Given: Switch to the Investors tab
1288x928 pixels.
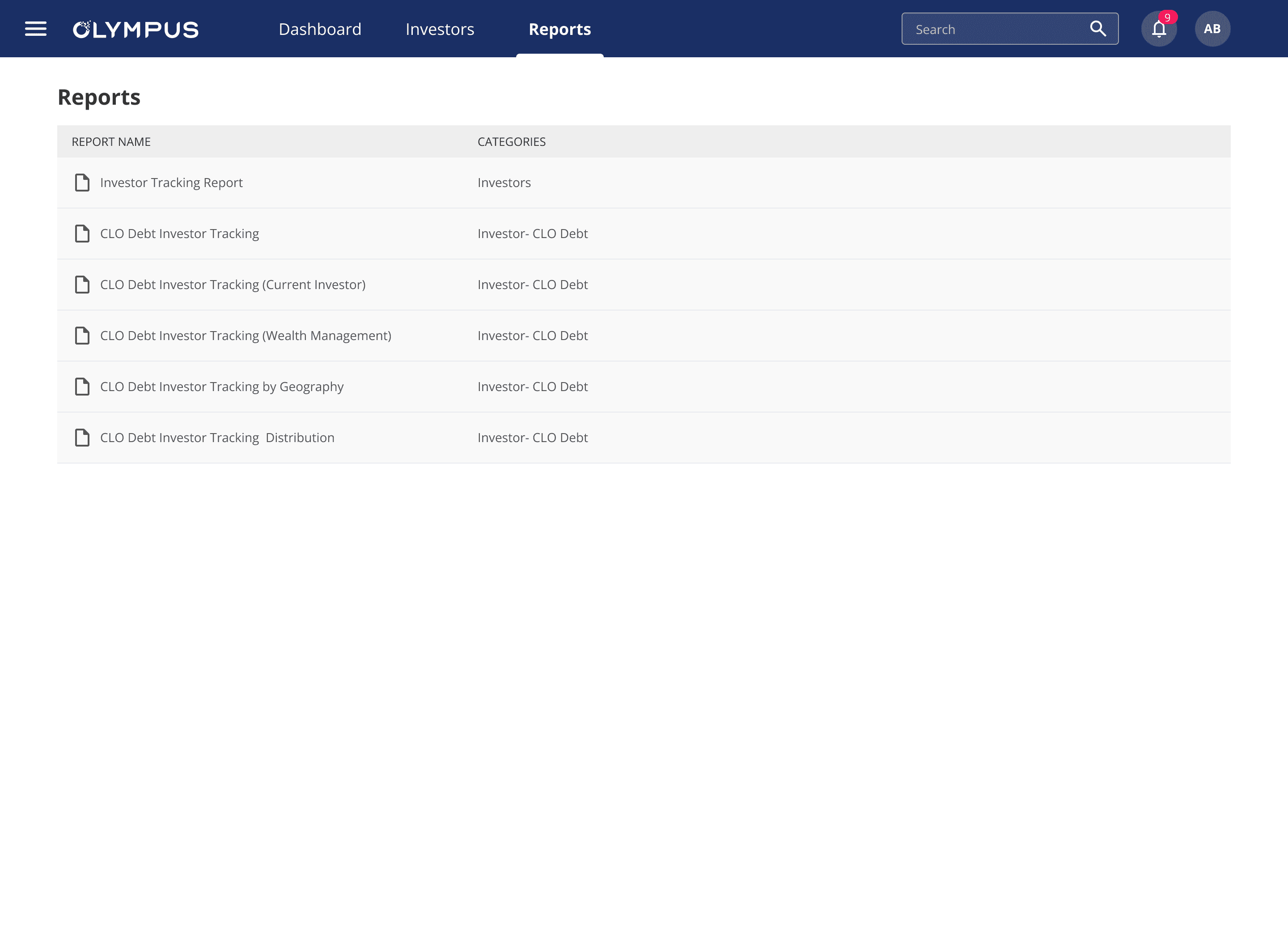Looking at the screenshot, I should pyautogui.click(x=440, y=30).
